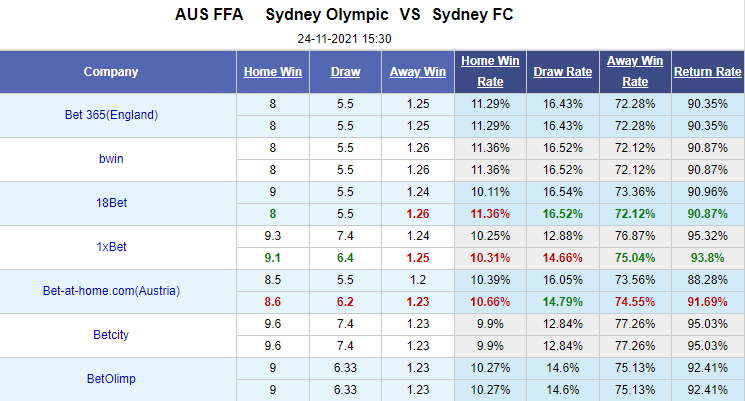Select 1xBet green away win rate 75.04%
This screenshot has height=401, width=745.
635,258
